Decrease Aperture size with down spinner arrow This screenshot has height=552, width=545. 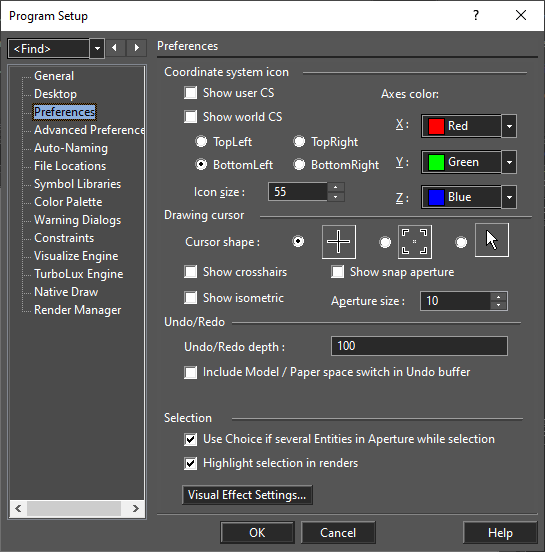click(499, 305)
